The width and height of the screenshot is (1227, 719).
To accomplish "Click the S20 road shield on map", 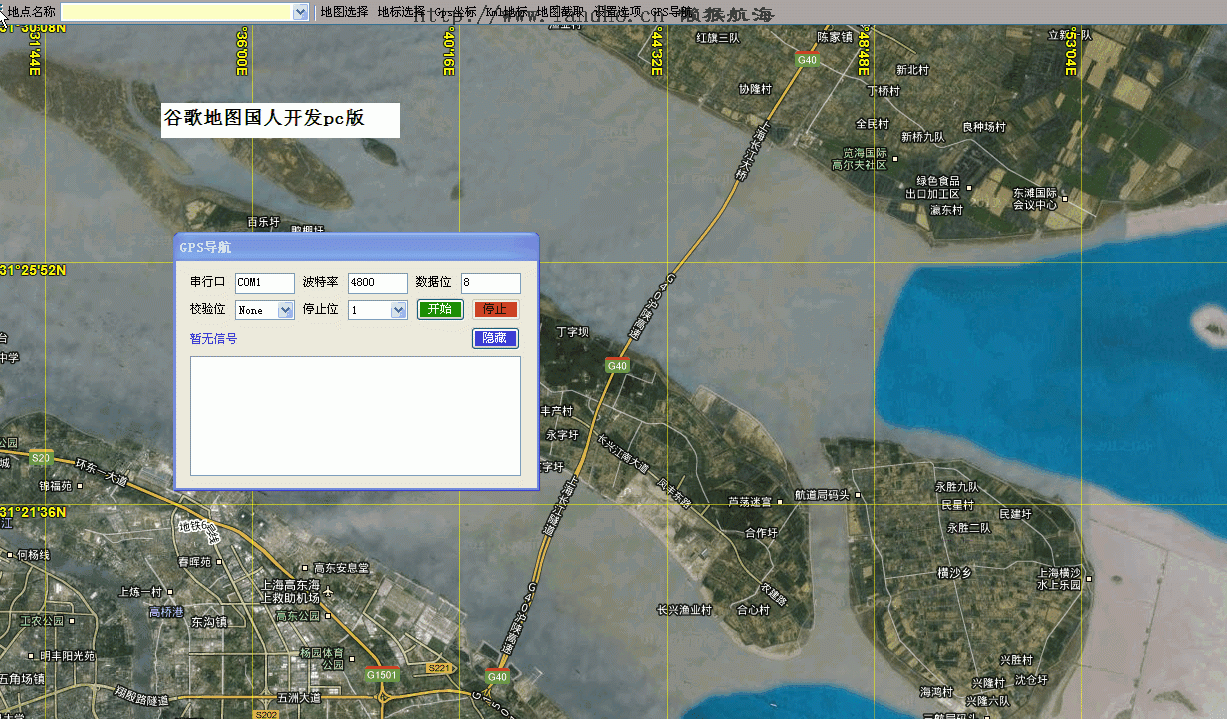I will coord(41,458).
